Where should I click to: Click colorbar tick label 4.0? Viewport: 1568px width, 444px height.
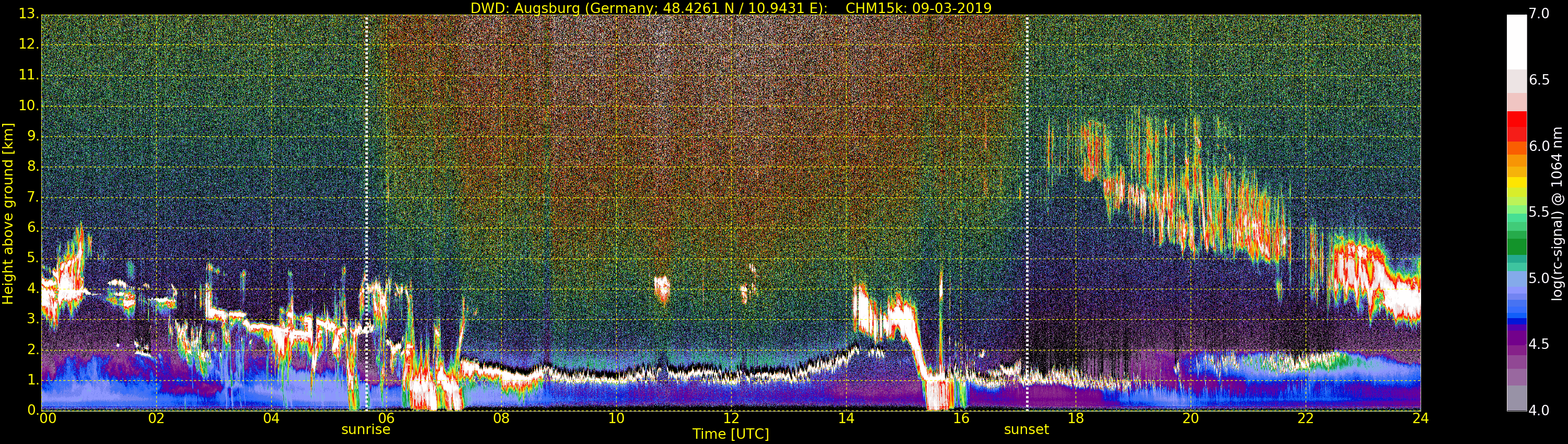tap(1539, 411)
